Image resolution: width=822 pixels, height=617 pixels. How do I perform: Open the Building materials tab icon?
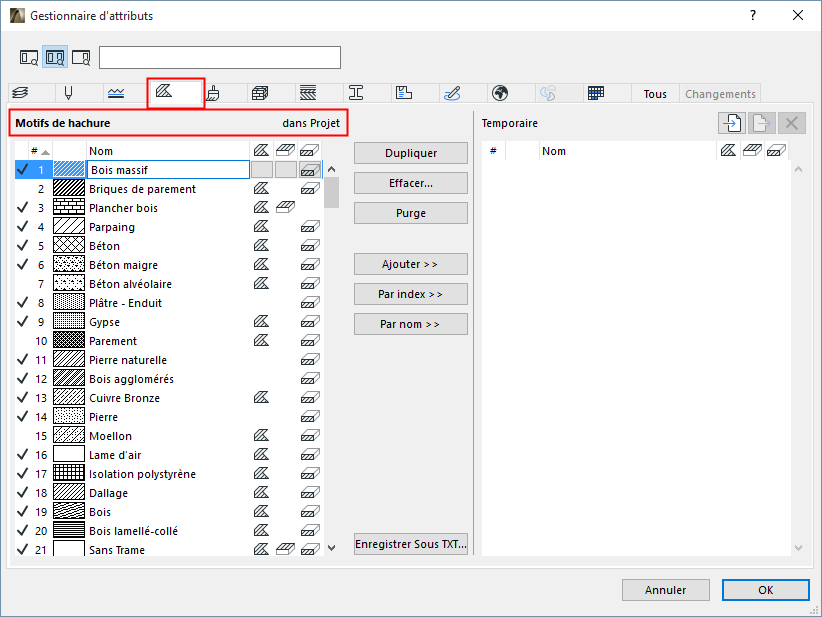click(x=260, y=93)
